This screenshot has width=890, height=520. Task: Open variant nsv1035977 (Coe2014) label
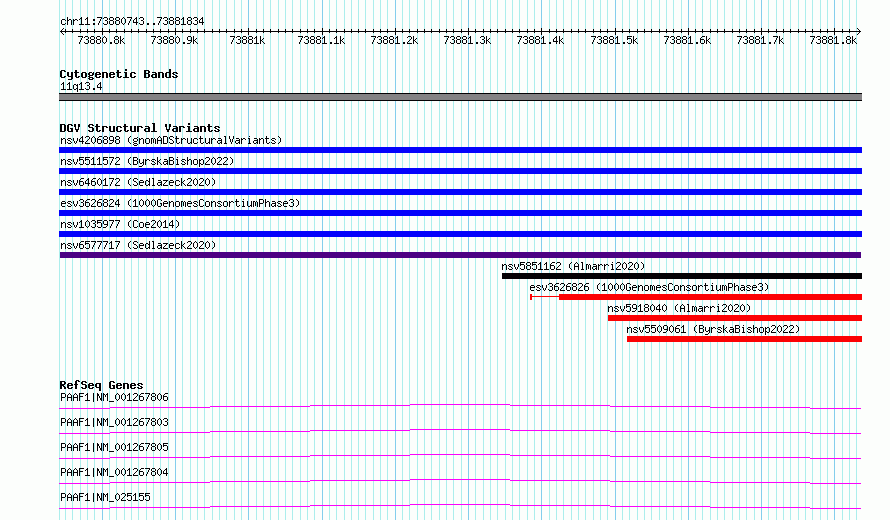pos(120,224)
